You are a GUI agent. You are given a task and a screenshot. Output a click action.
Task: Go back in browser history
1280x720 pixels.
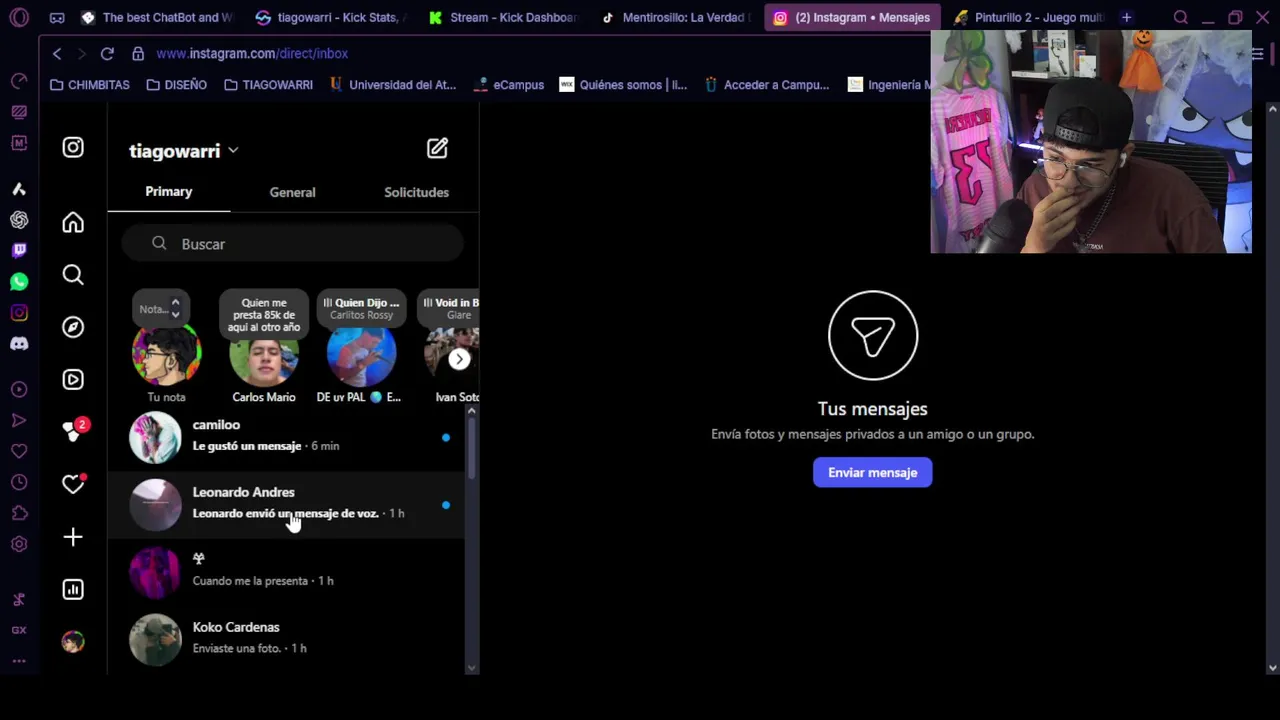[57, 53]
